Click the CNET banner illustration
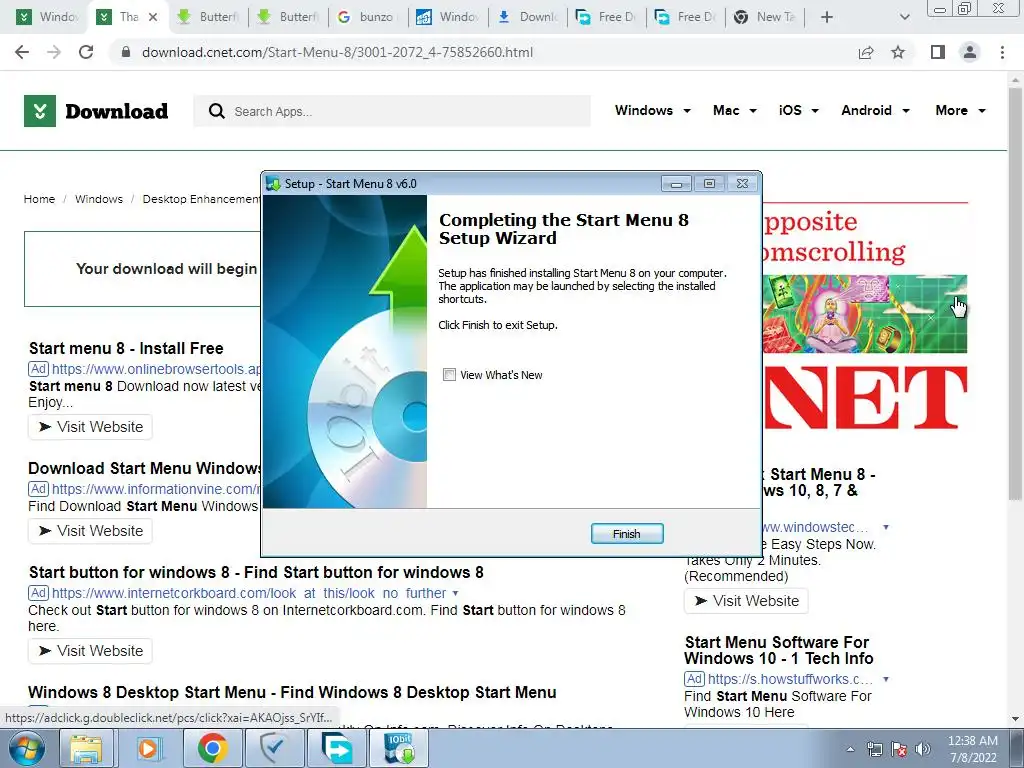 [865, 313]
